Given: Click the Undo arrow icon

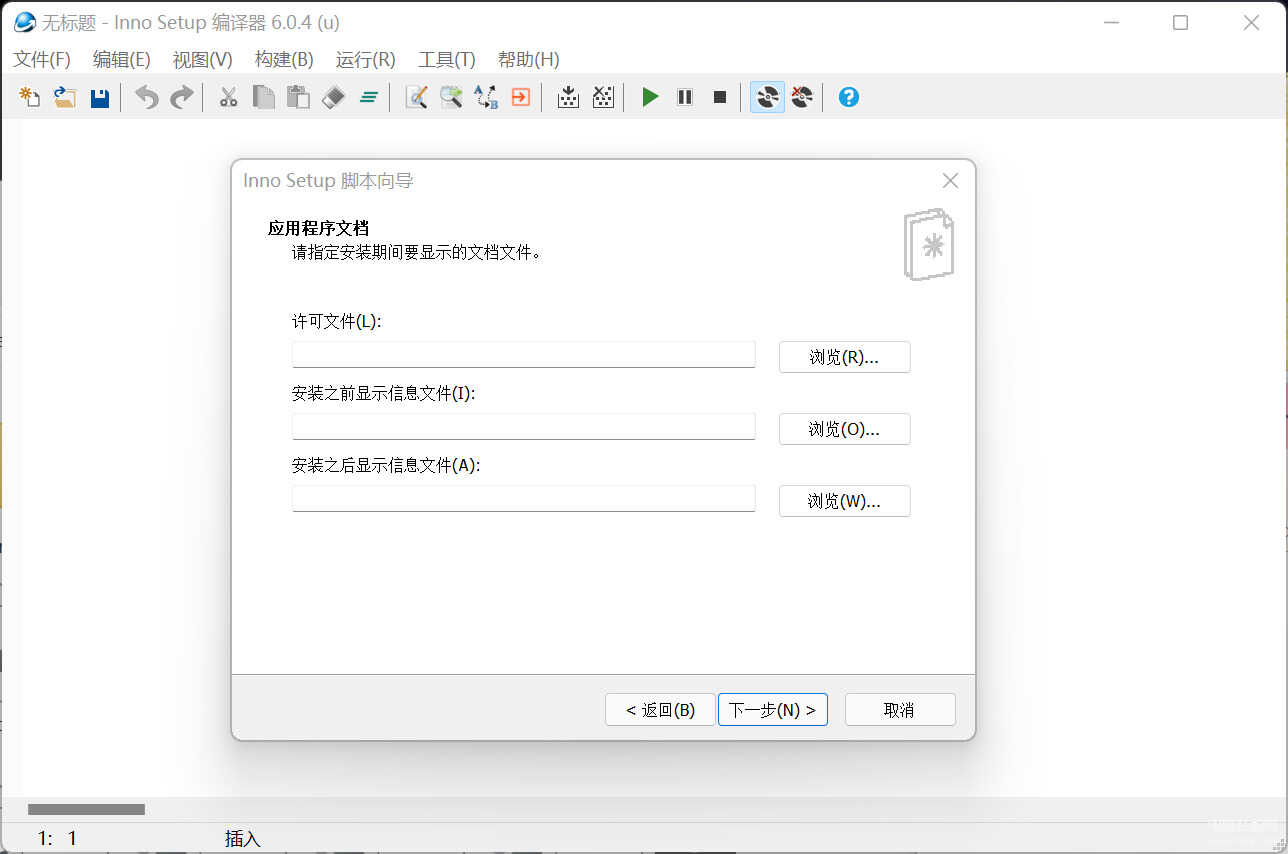Looking at the screenshot, I should [147, 97].
